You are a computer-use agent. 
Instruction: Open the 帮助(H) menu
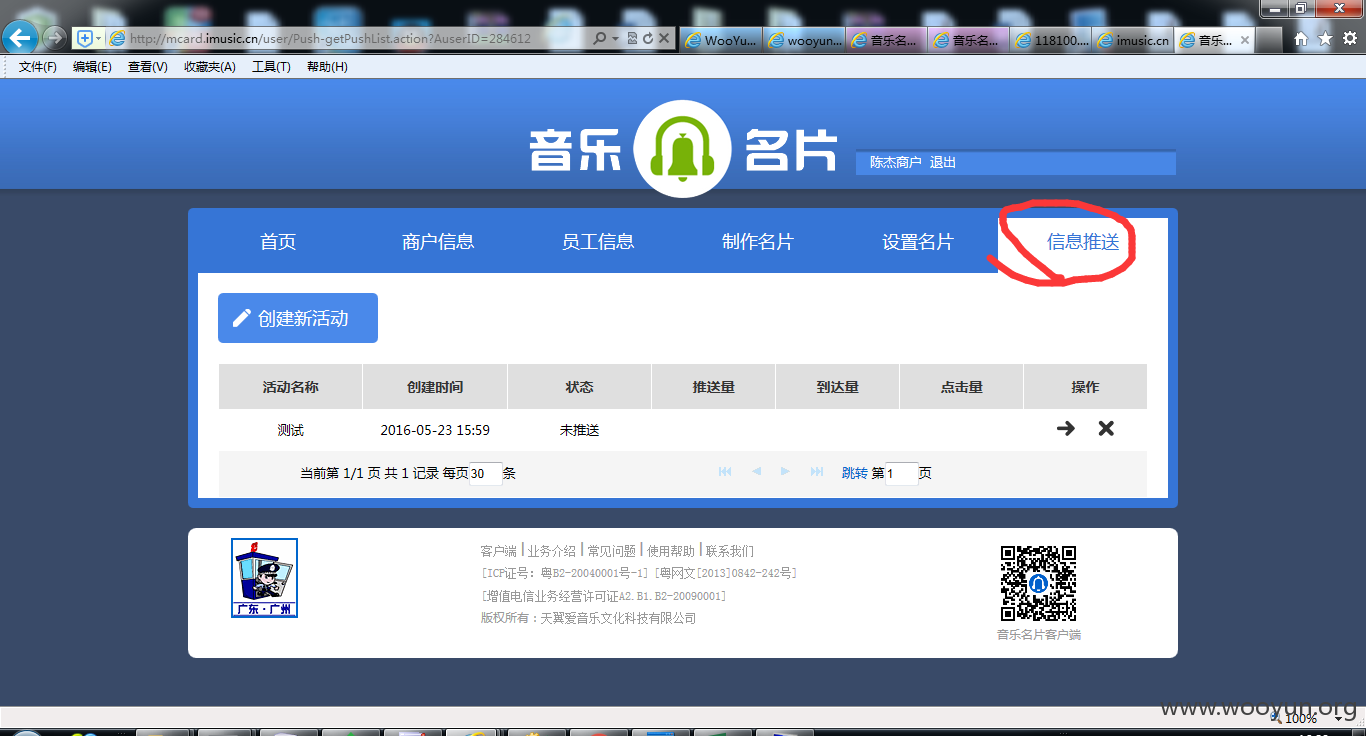(327, 67)
